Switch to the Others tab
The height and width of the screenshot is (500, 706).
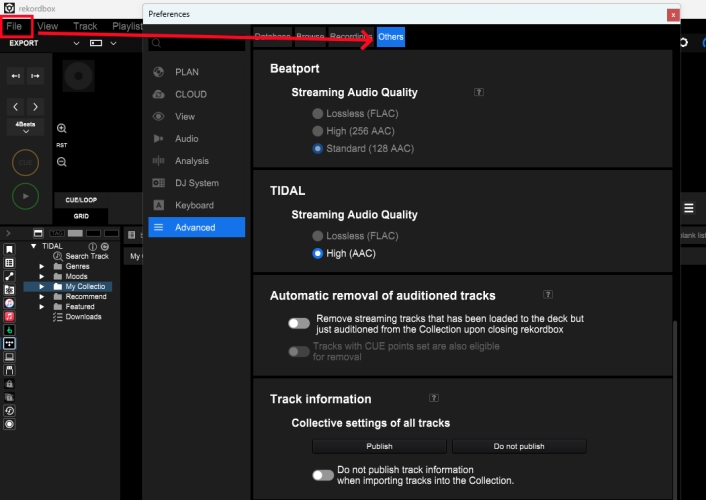pyautogui.click(x=390, y=37)
